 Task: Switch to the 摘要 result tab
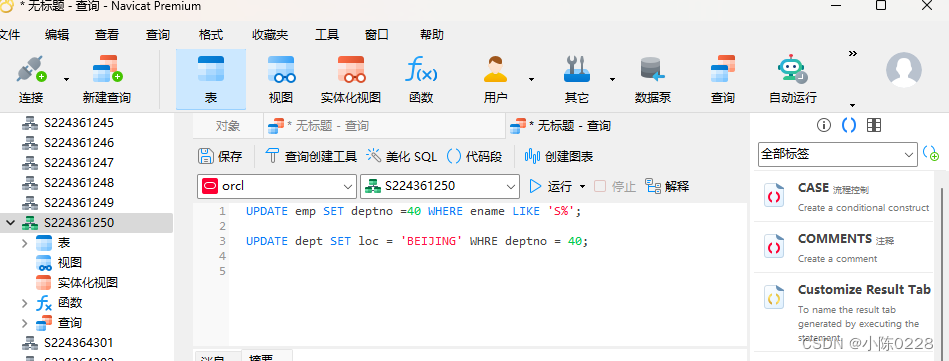click(x=268, y=356)
